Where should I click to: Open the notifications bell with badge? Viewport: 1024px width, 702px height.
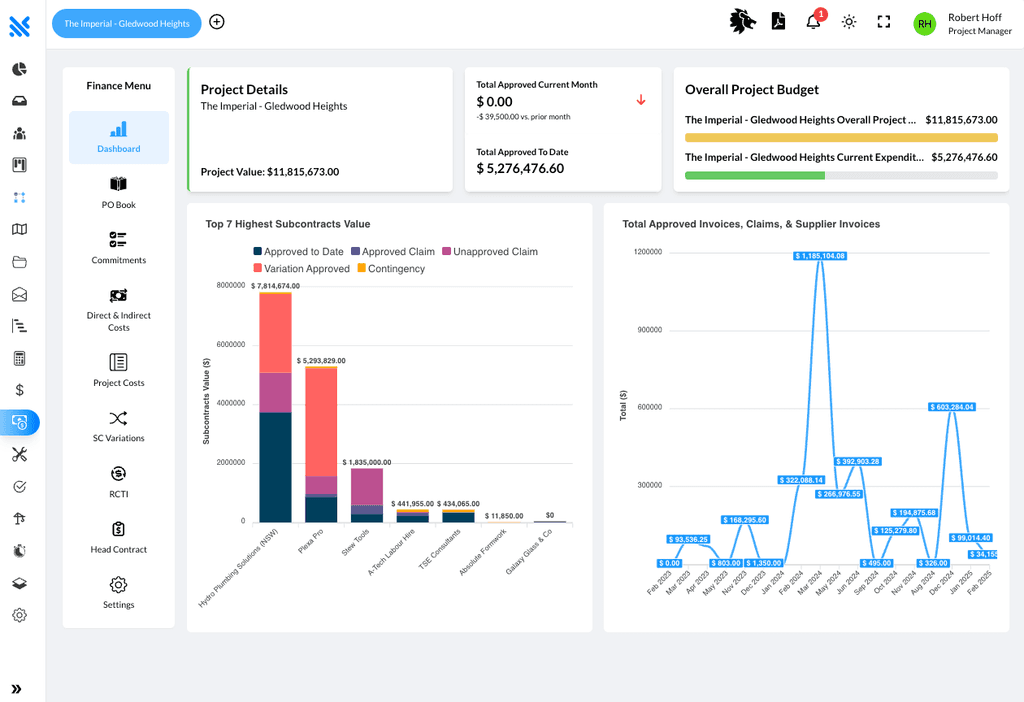coord(813,22)
